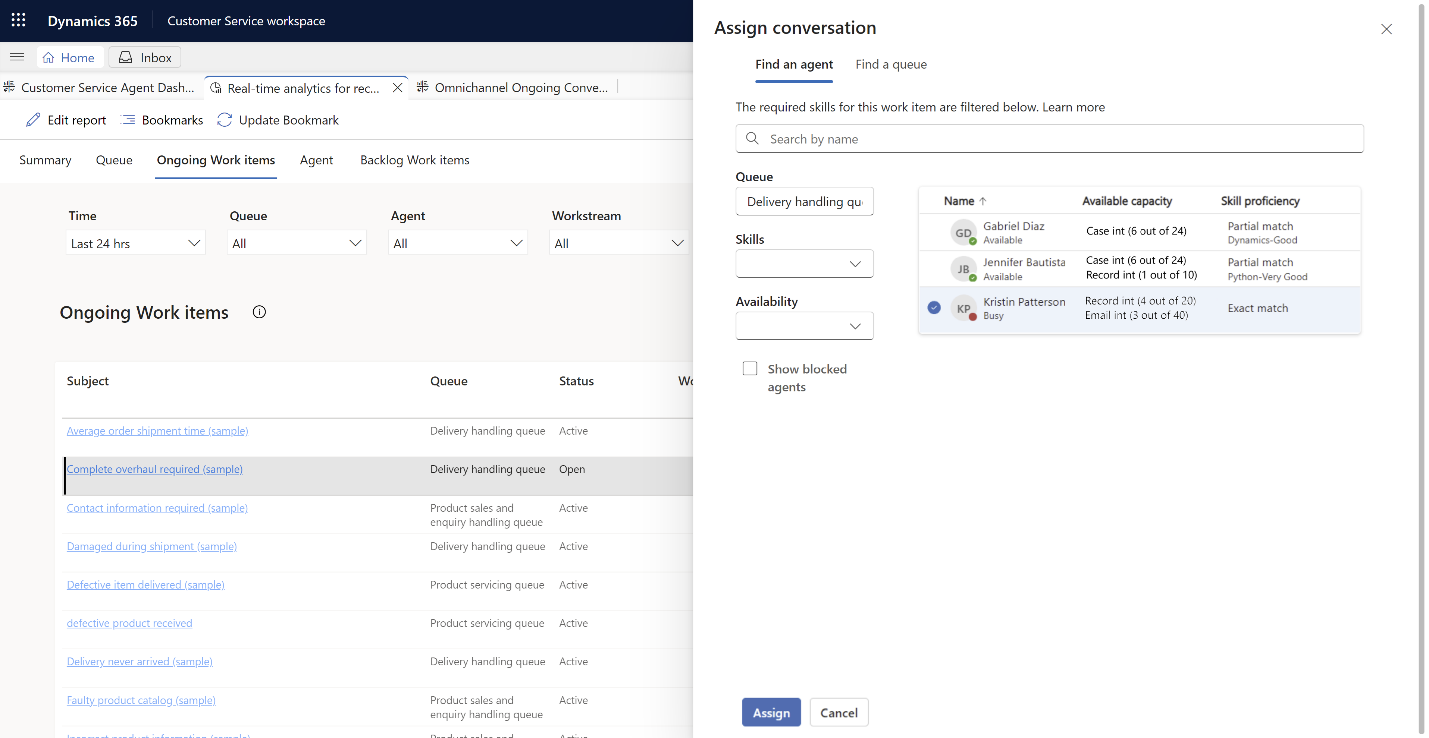Switch to the Queue report tab
This screenshot has width=1429, height=738.
114,160
